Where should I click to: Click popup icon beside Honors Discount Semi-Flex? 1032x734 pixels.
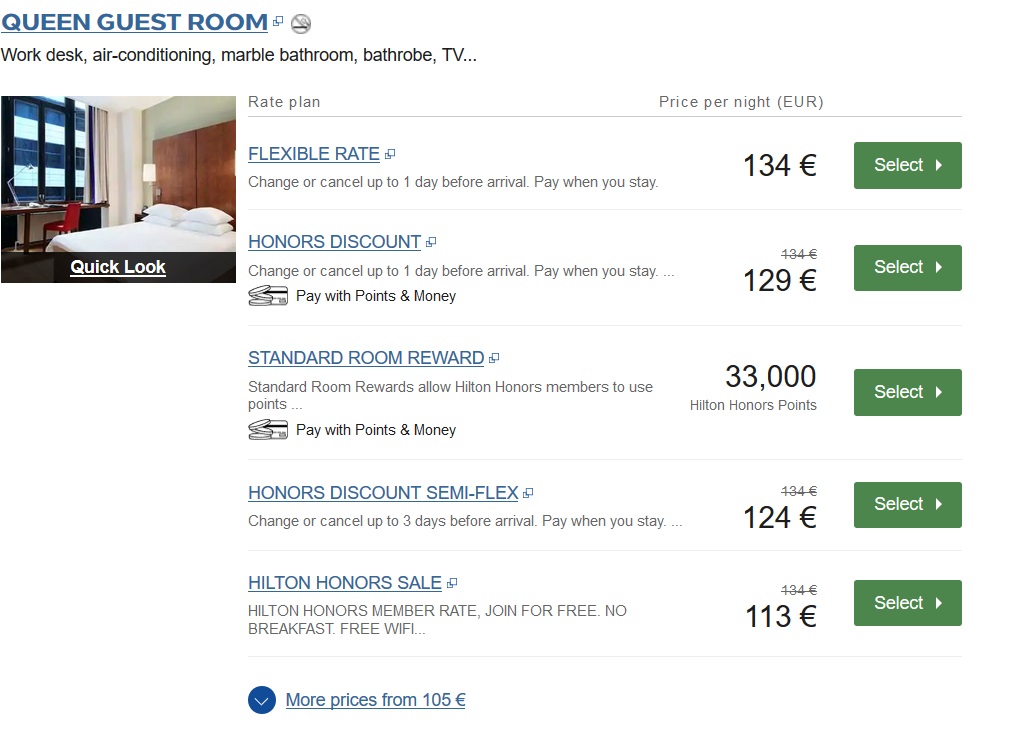point(528,493)
